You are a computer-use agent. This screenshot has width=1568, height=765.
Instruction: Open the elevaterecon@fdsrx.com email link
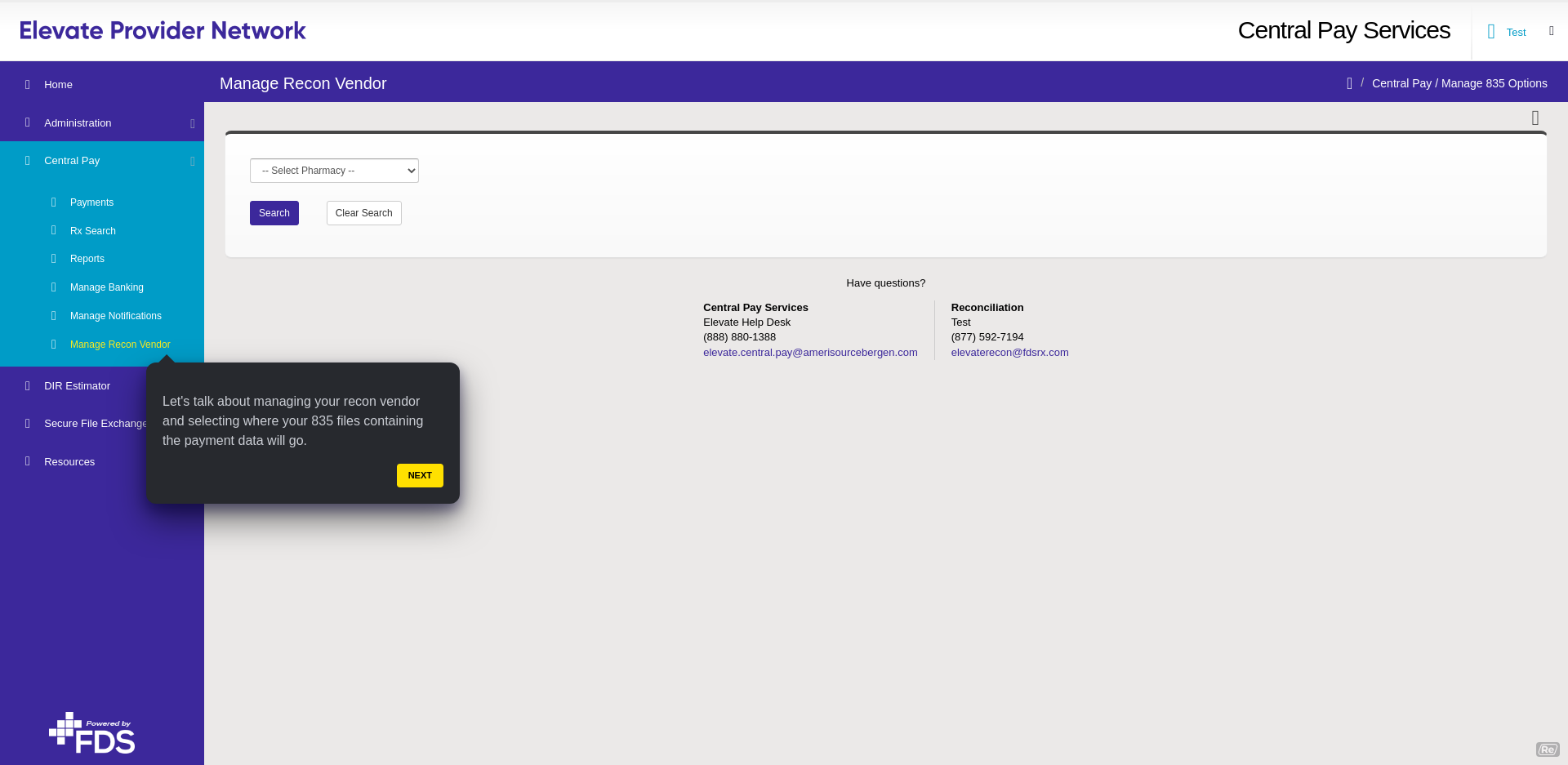[1009, 353]
